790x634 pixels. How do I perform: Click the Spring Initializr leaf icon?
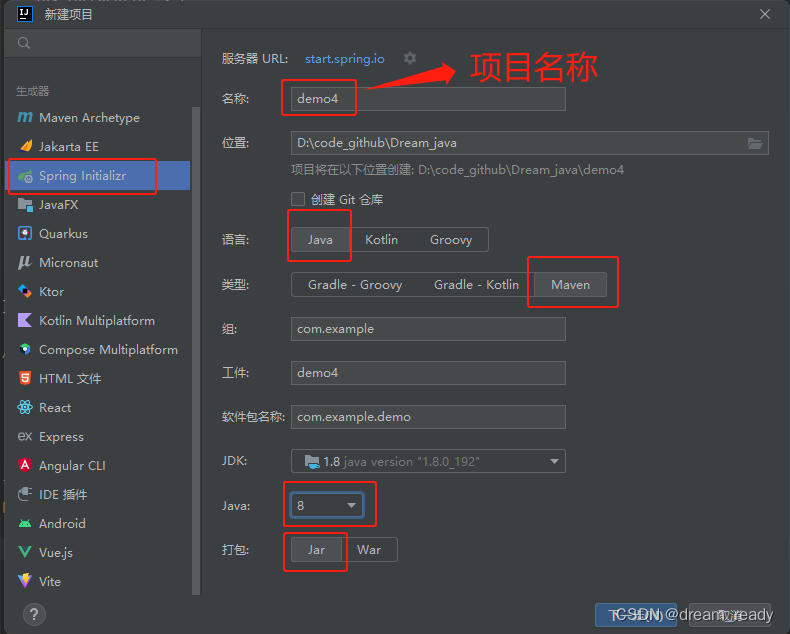coord(25,176)
